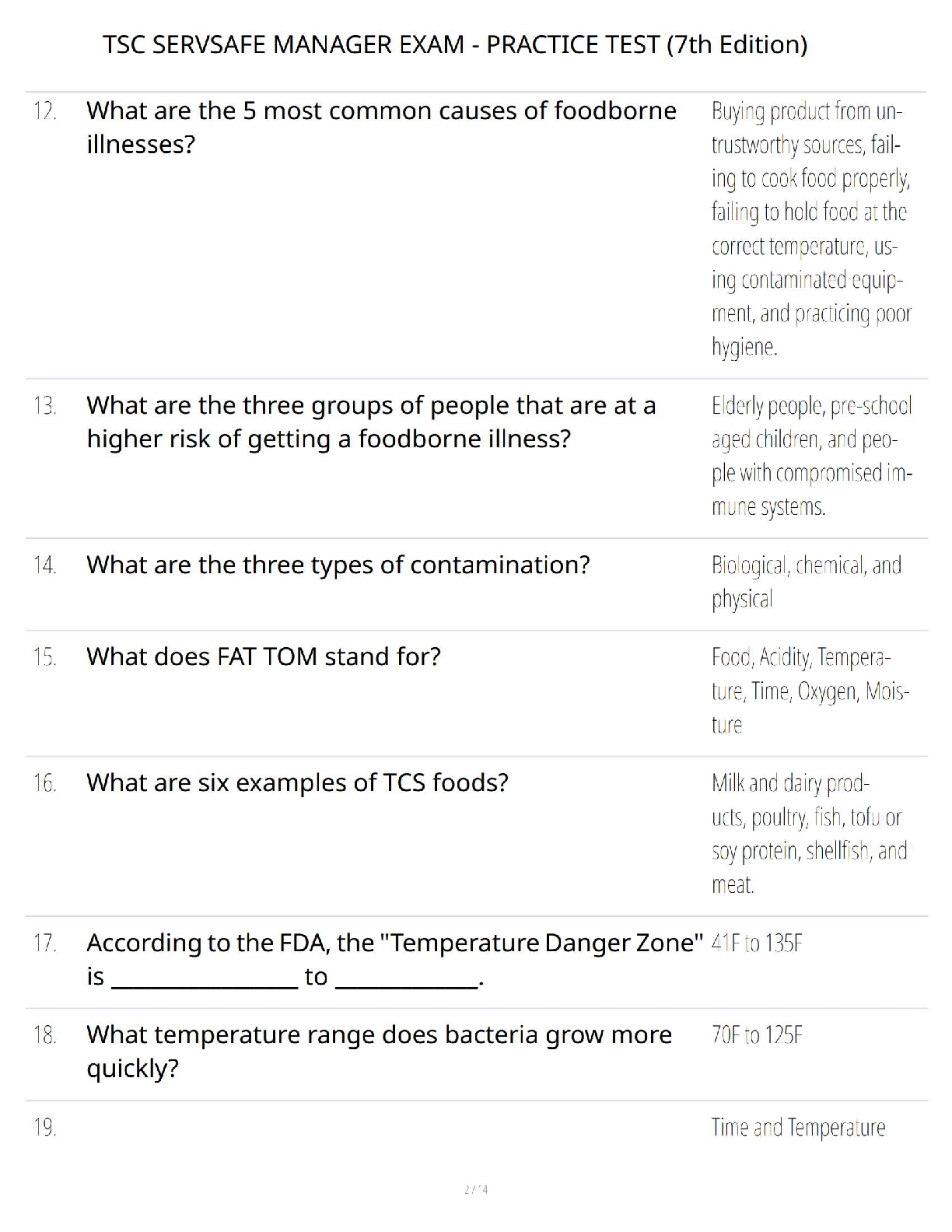Select the three types of contamination question
Screen dimensions: 952x1232
(x=338, y=565)
